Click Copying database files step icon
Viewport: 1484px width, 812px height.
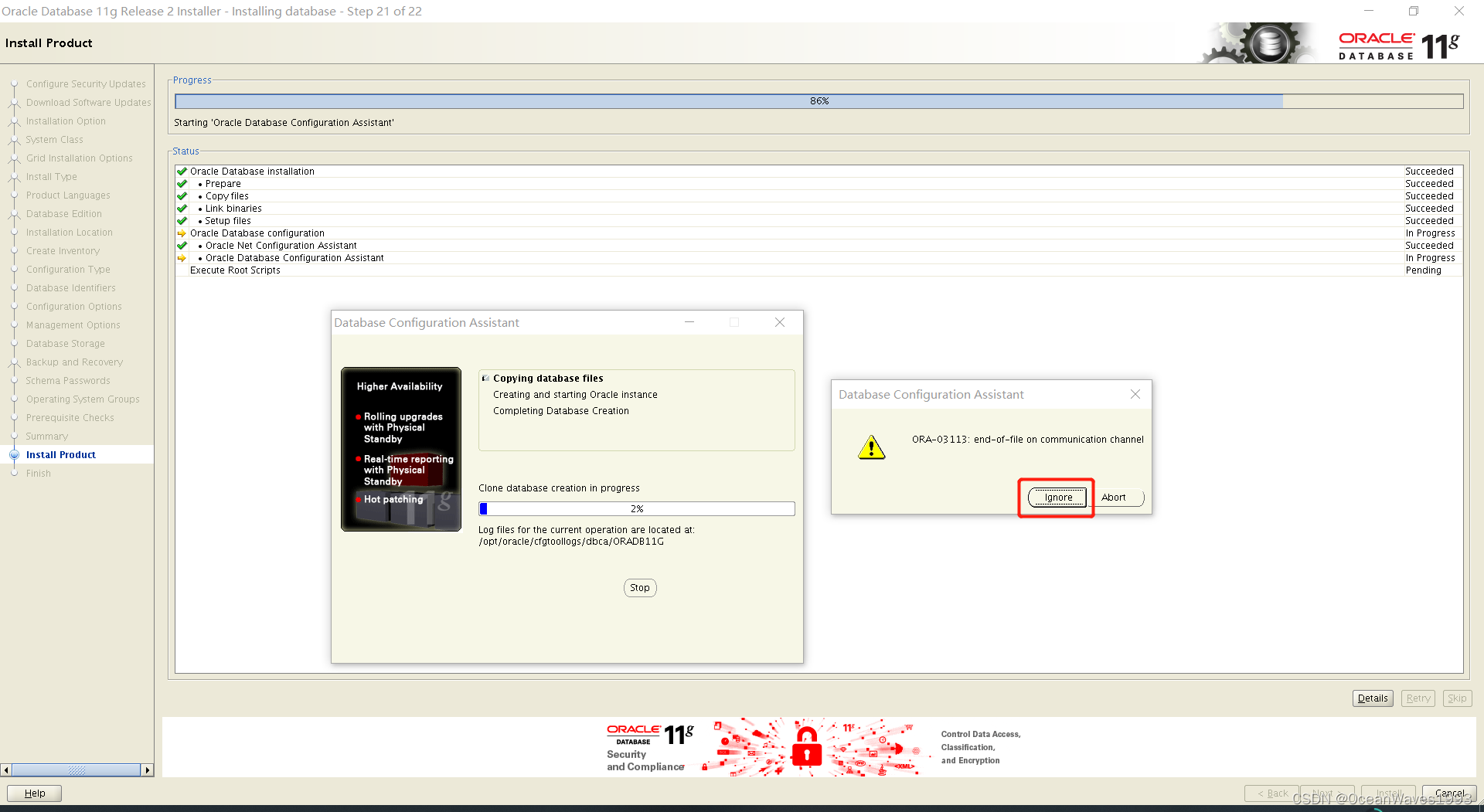click(485, 379)
